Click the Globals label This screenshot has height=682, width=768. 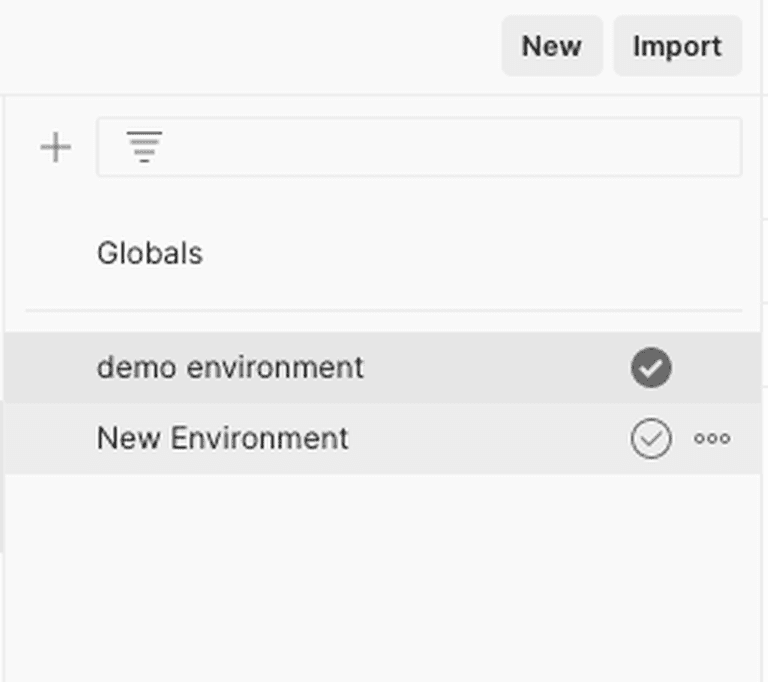[x=150, y=253]
